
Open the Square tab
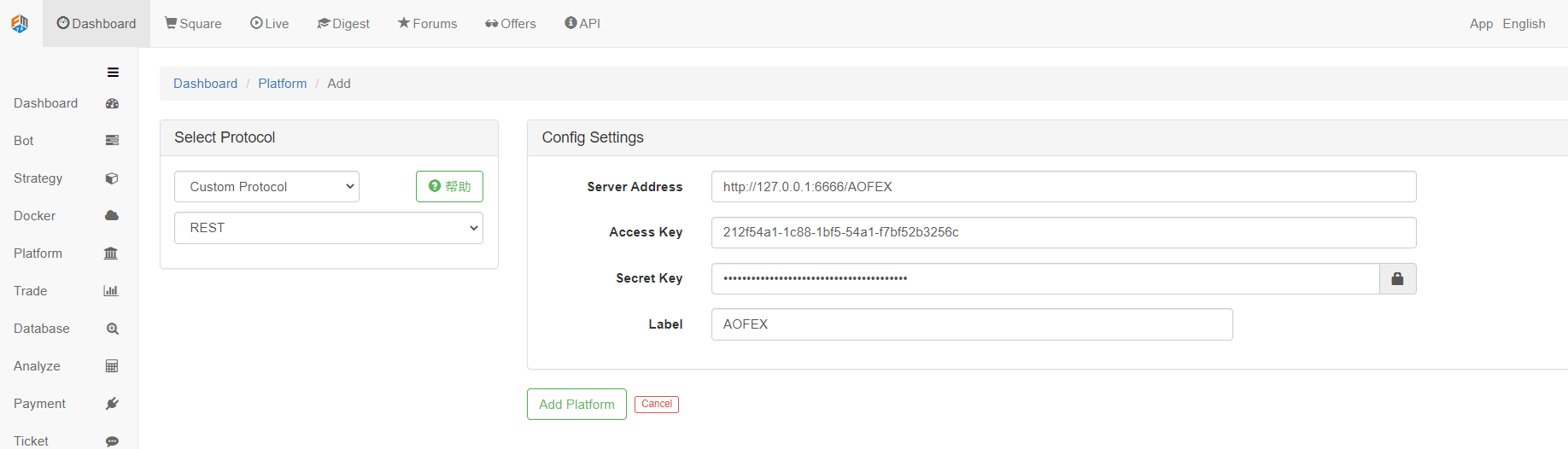(x=193, y=24)
